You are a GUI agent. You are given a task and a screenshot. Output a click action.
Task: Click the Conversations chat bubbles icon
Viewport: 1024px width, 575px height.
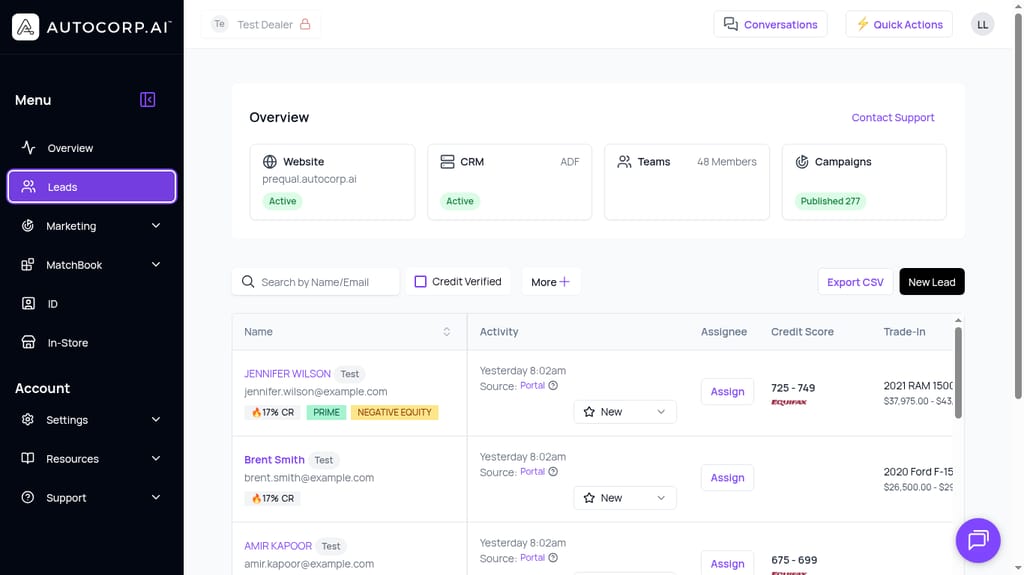pyautogui.click(x=731, y=24)
